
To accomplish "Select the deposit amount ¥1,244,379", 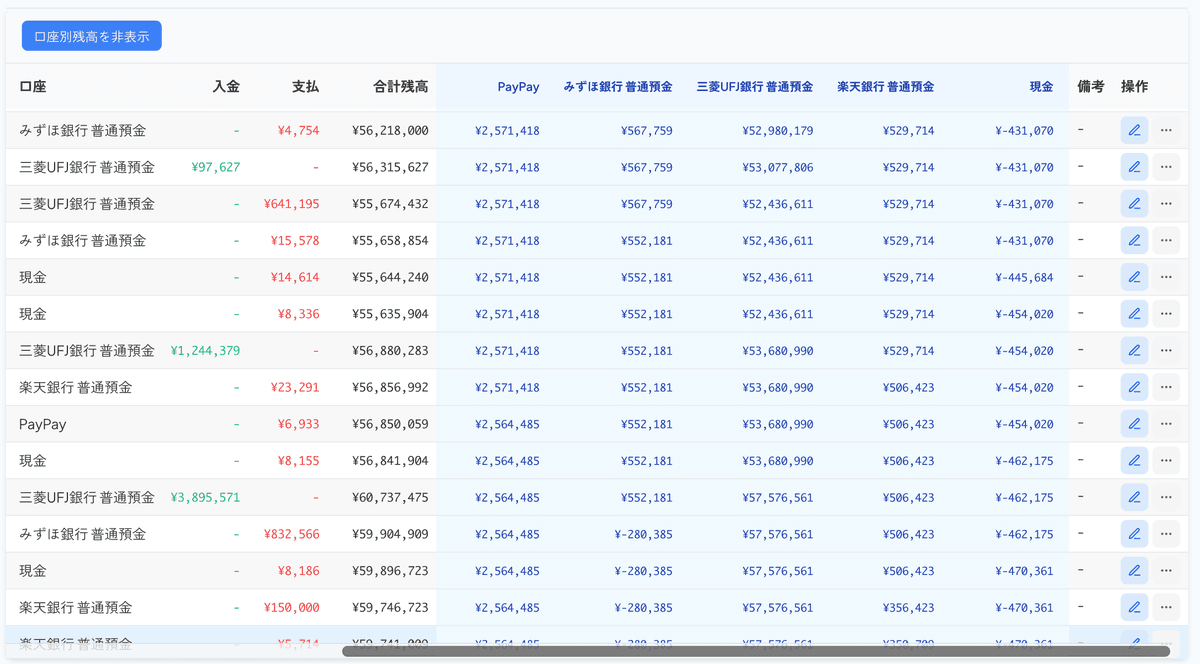I will (x=205, y=351).
